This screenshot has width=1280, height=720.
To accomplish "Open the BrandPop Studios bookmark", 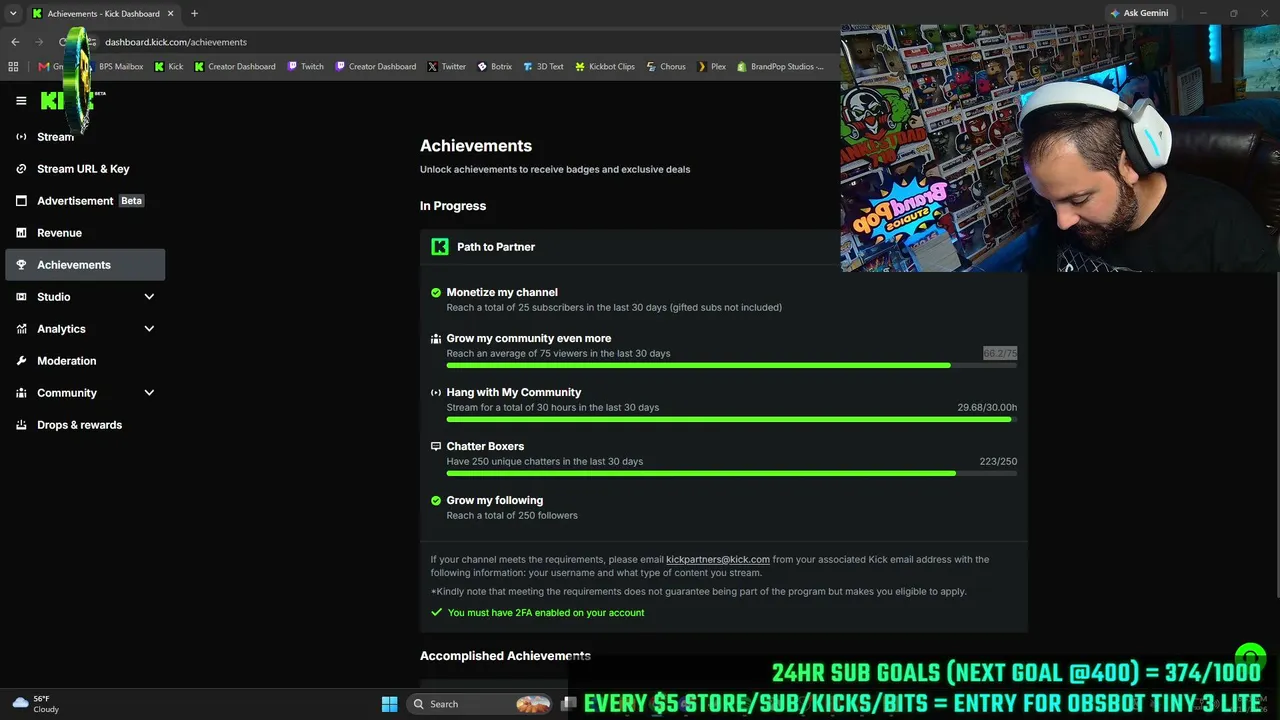I will (x=781, y=67).
